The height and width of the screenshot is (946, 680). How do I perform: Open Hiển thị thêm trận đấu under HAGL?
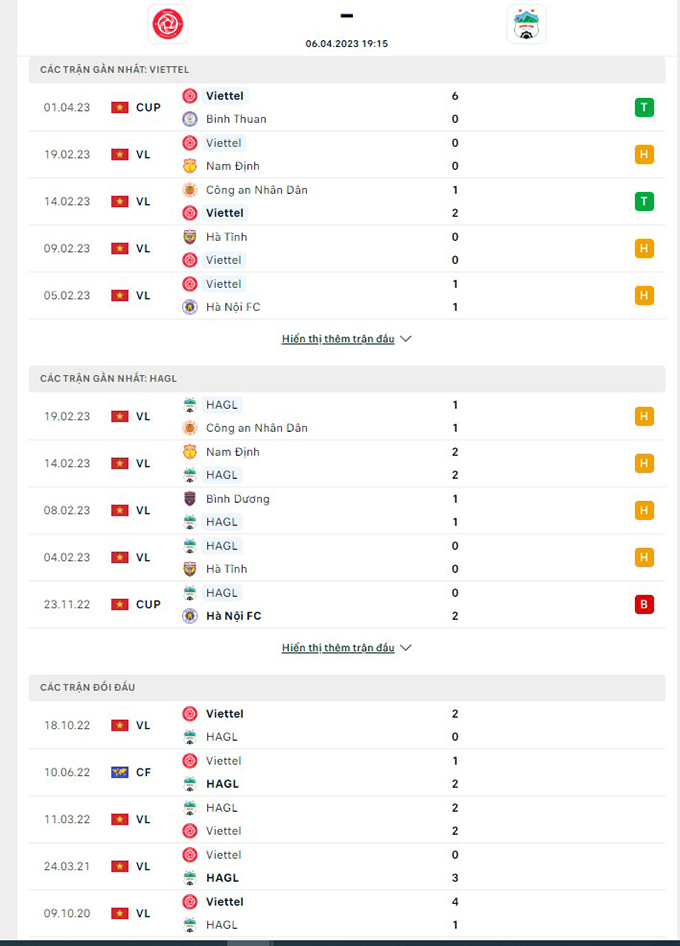(x=338, y=648)
